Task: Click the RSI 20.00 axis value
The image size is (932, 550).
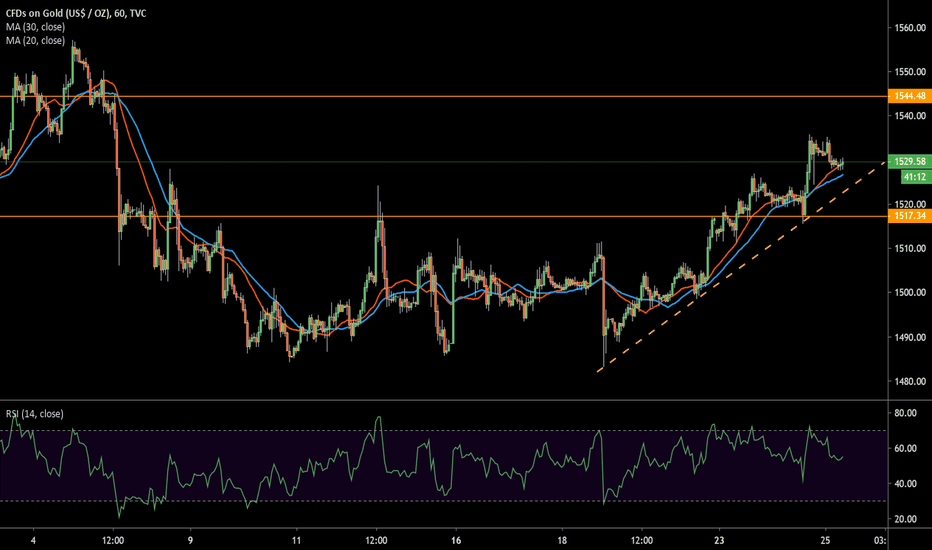Action: (905, 518)
